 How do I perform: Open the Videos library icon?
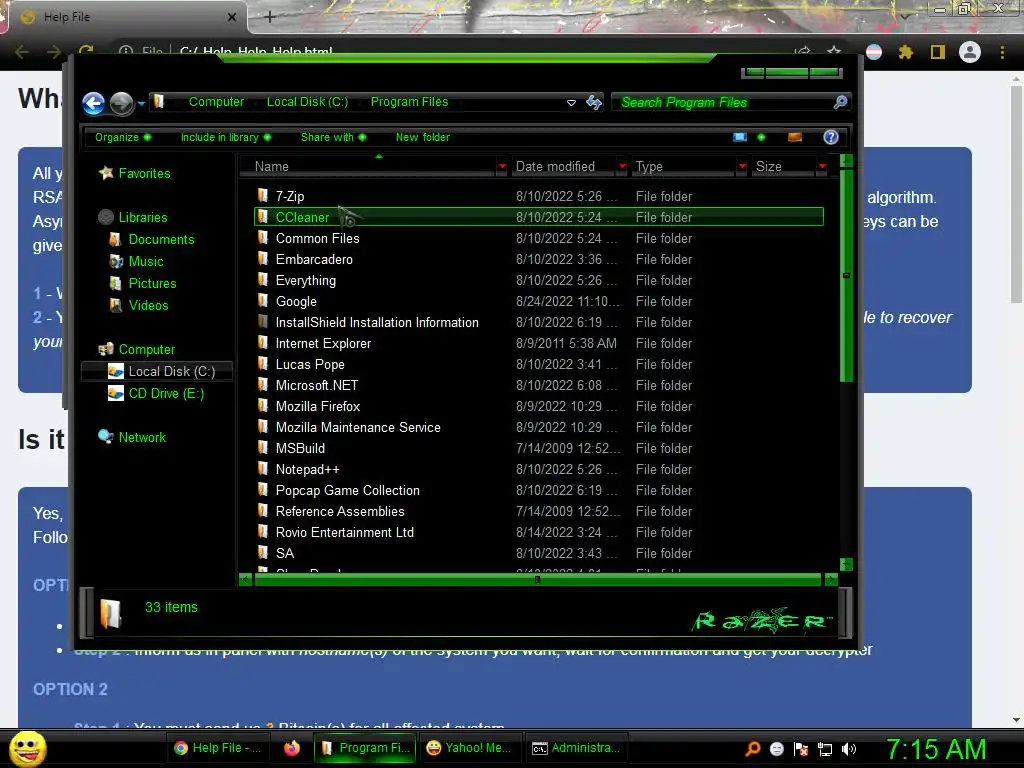coord(116,306)
